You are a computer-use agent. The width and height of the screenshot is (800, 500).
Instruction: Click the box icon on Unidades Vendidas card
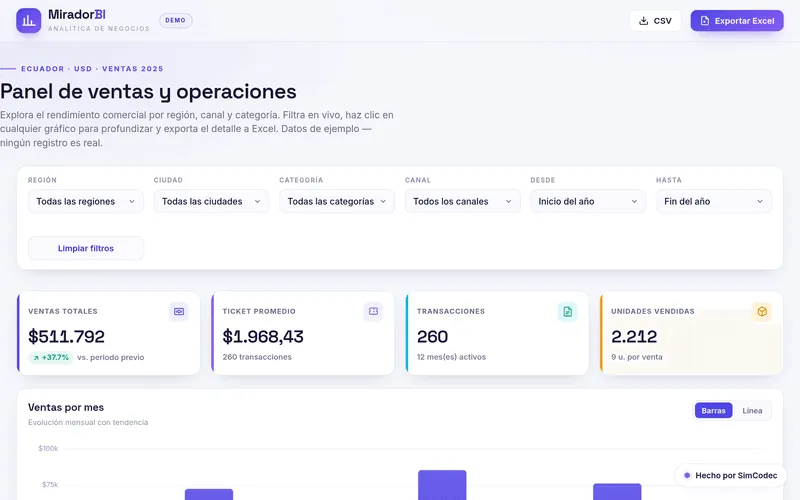pos(762,311)
